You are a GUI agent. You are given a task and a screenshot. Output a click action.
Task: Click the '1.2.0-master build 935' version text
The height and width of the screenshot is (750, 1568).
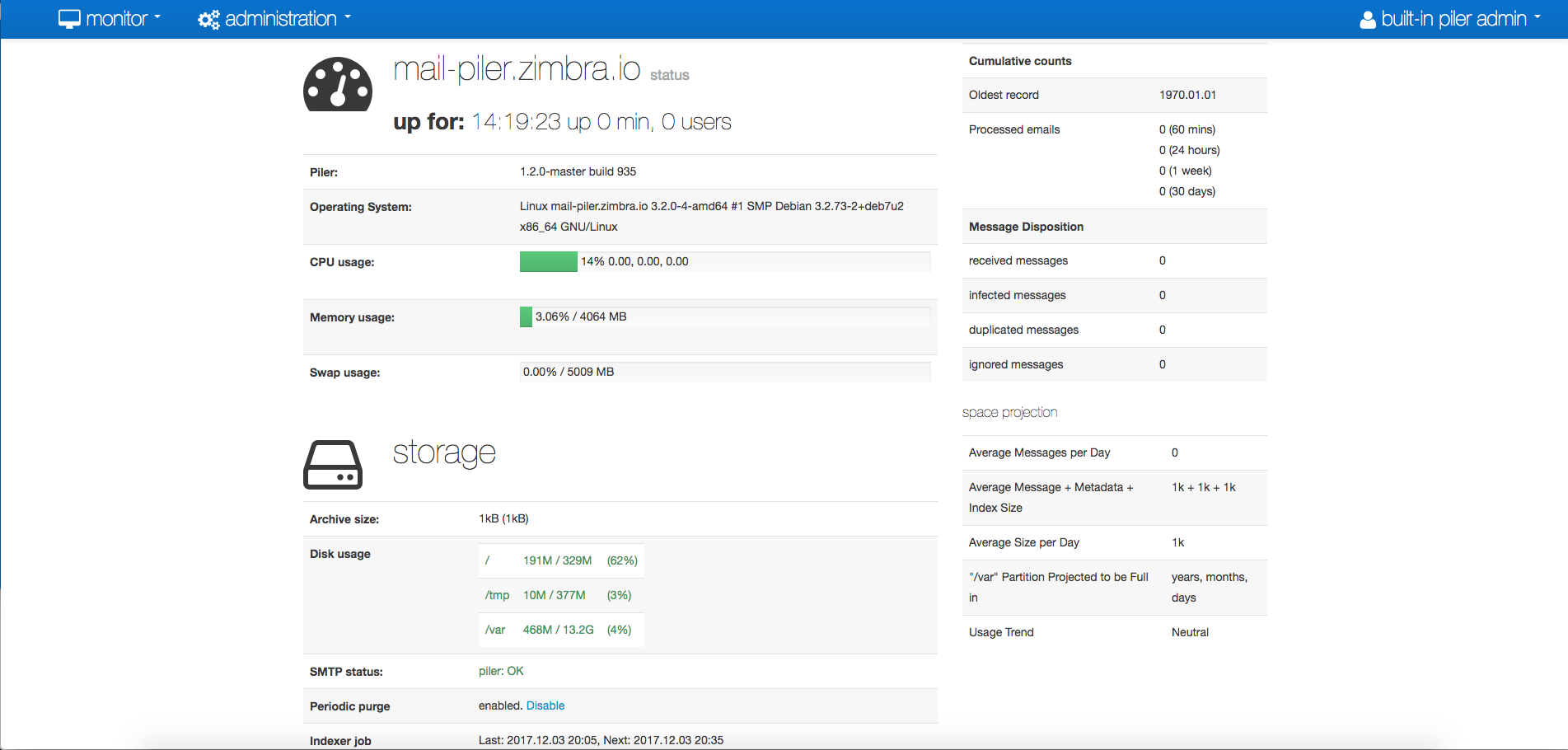click(x=578, y=171)
